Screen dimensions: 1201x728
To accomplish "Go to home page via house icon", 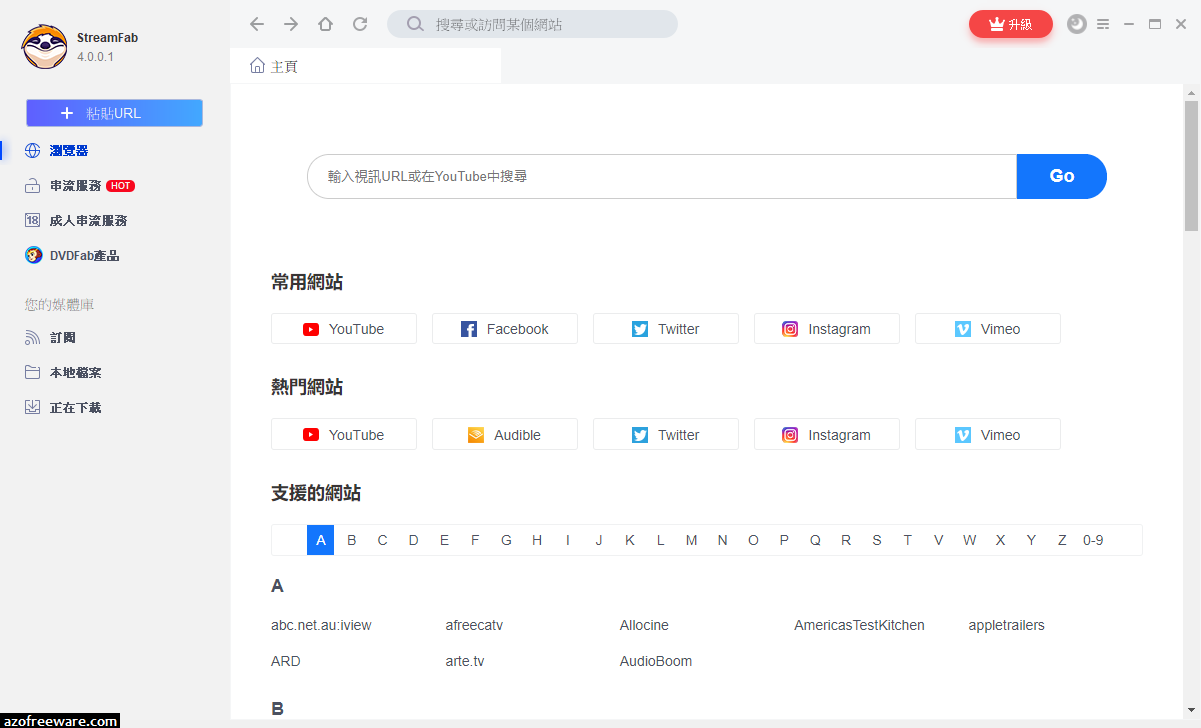I will click(324, 23).
